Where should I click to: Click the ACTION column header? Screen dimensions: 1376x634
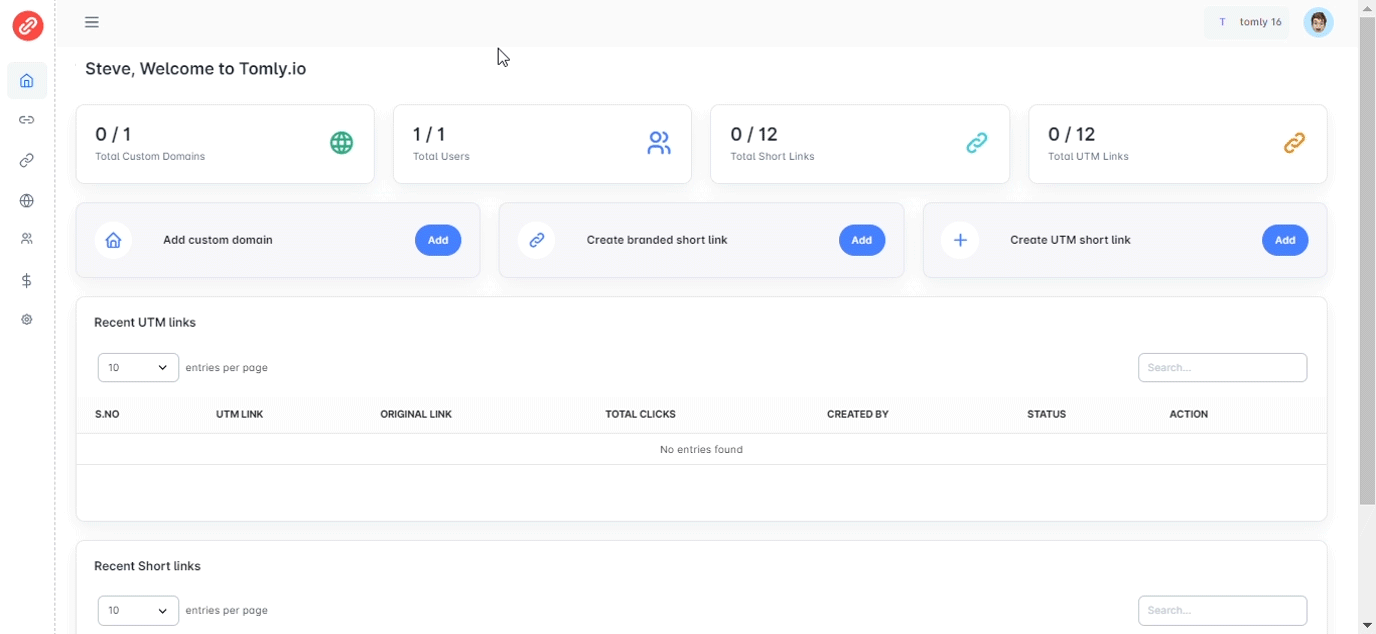pyautogui.click(x=1189, y=414)
